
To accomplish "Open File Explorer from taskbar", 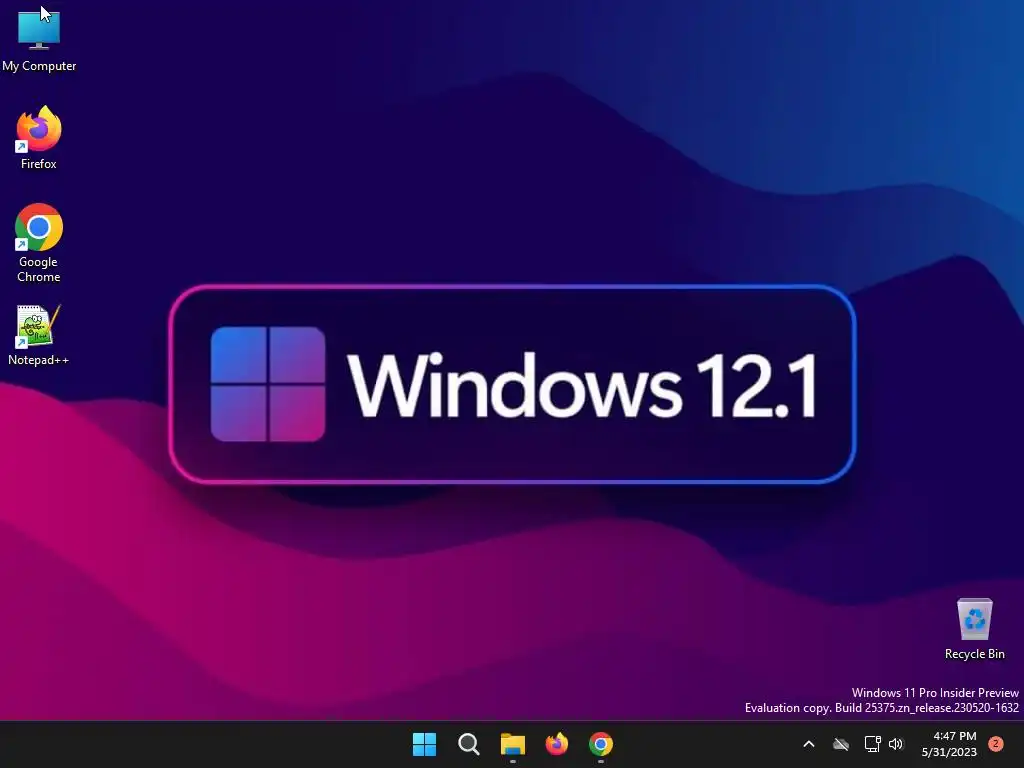I will tap(513, 744).
